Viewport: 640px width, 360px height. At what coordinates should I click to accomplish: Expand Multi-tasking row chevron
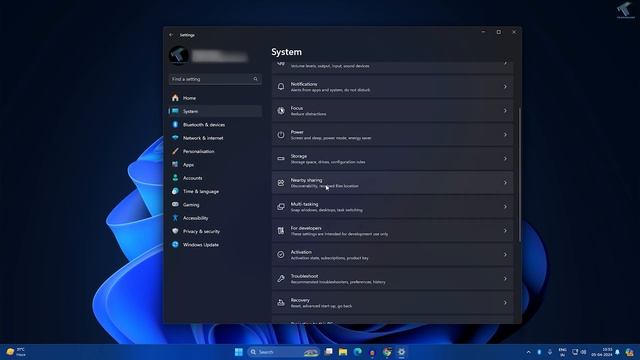(x=505, y=207)
